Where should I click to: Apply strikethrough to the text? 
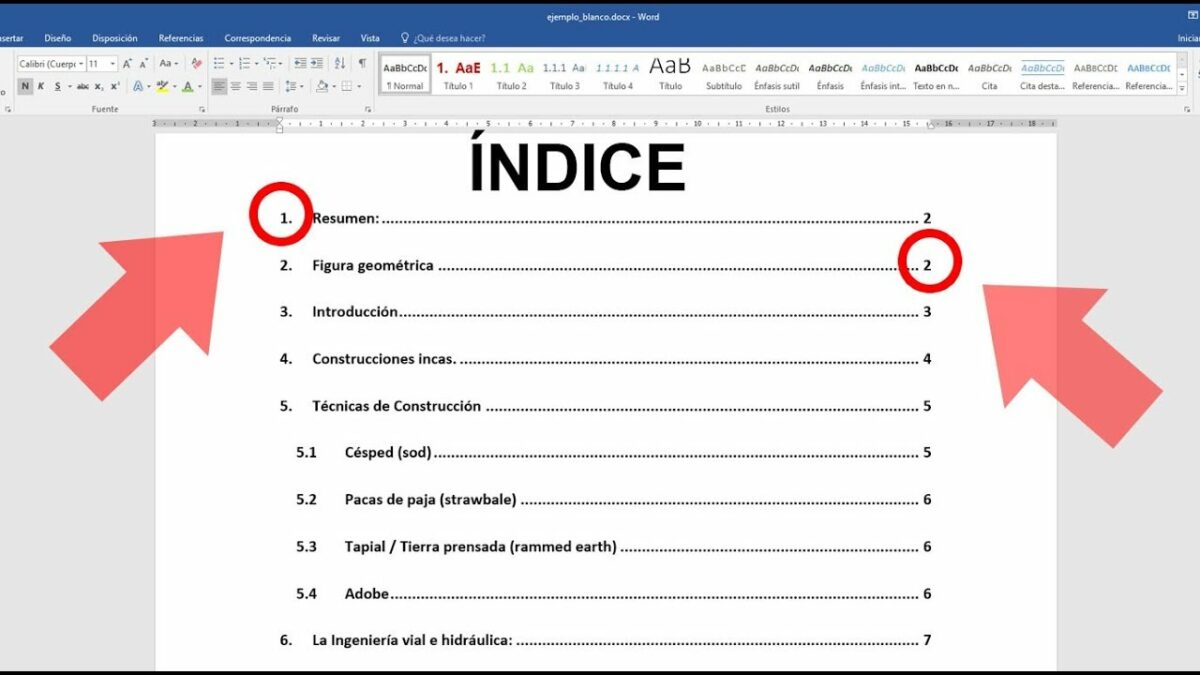[x=83, y=85]
